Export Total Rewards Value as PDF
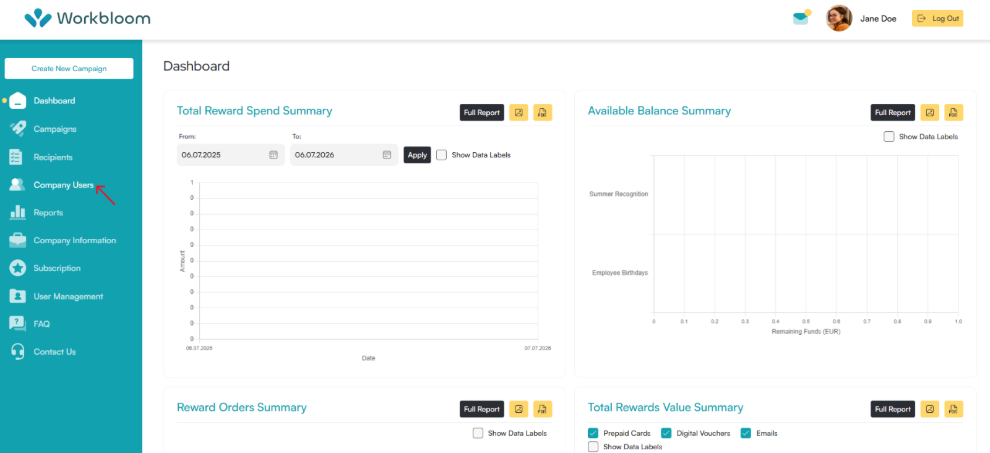The height and width of the screenshot is (453, 990). (954, 409)
